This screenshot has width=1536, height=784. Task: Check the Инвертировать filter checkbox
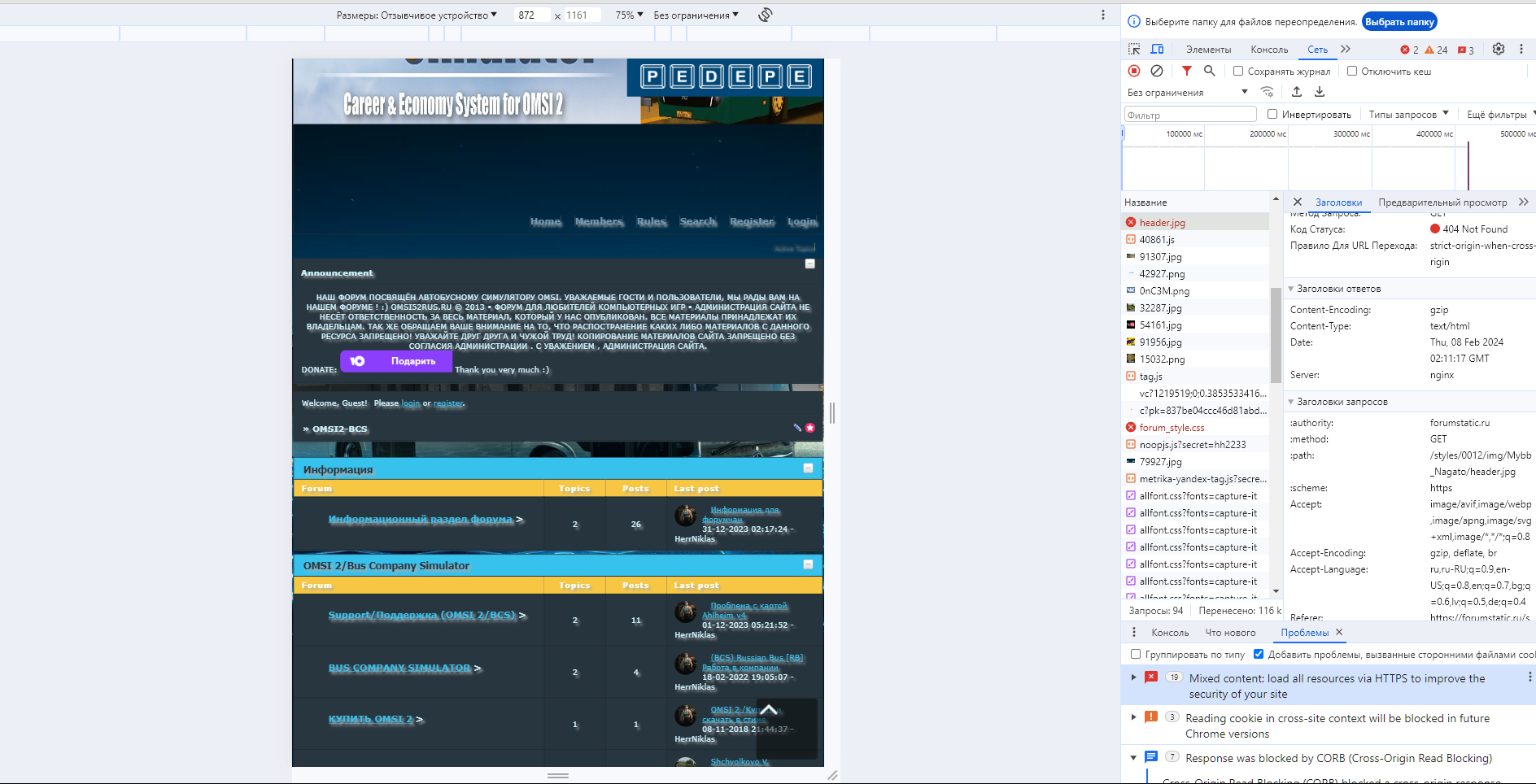click(1272, 114)
